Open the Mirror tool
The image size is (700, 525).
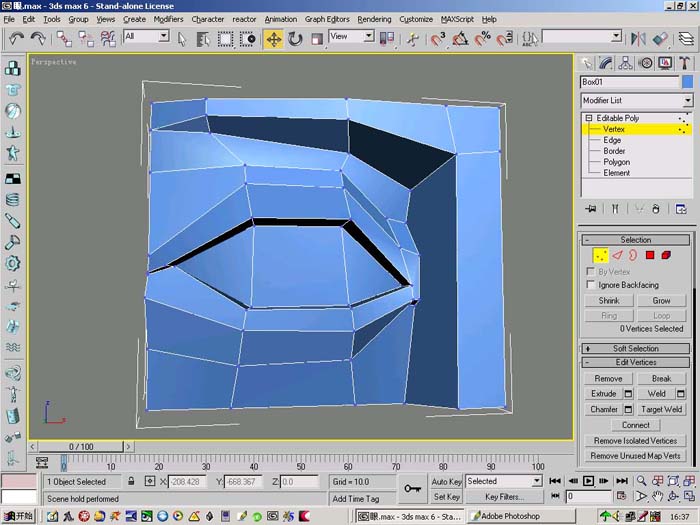click(x=638, y=39)
